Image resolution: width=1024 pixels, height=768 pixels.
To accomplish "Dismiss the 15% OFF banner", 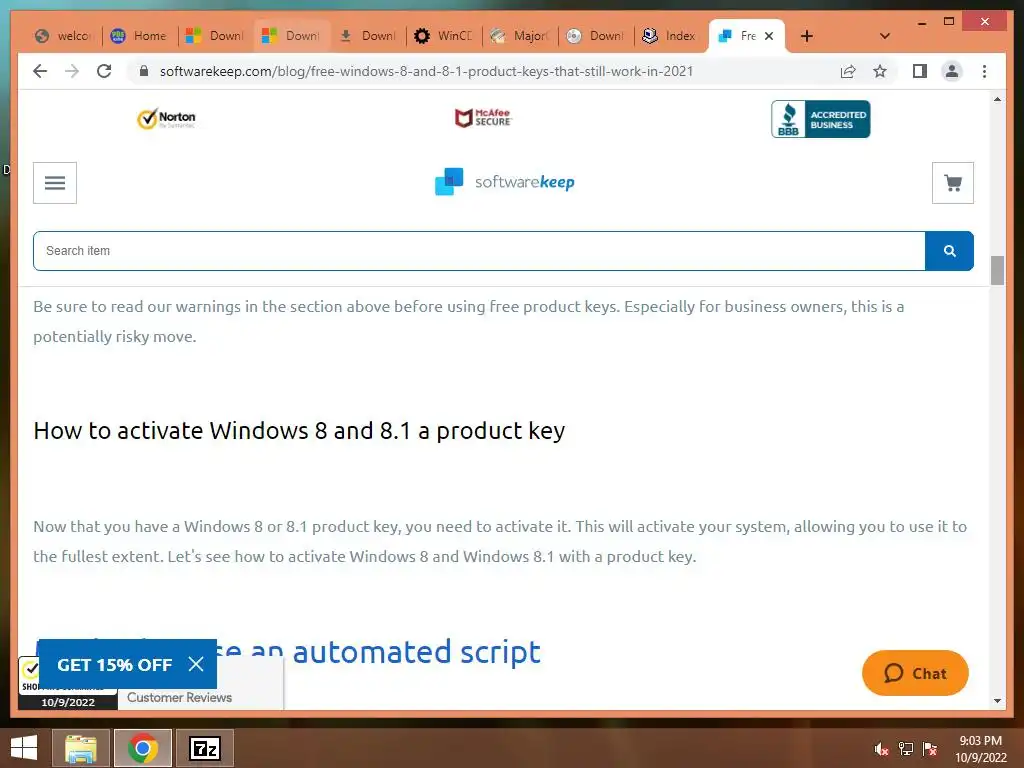I will click(196, 664).
